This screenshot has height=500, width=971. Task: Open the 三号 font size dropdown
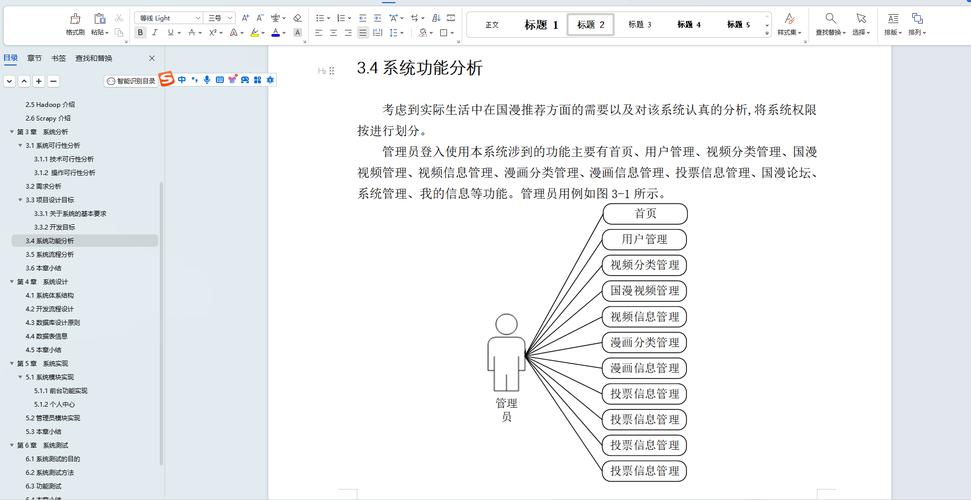click(220, 18)
